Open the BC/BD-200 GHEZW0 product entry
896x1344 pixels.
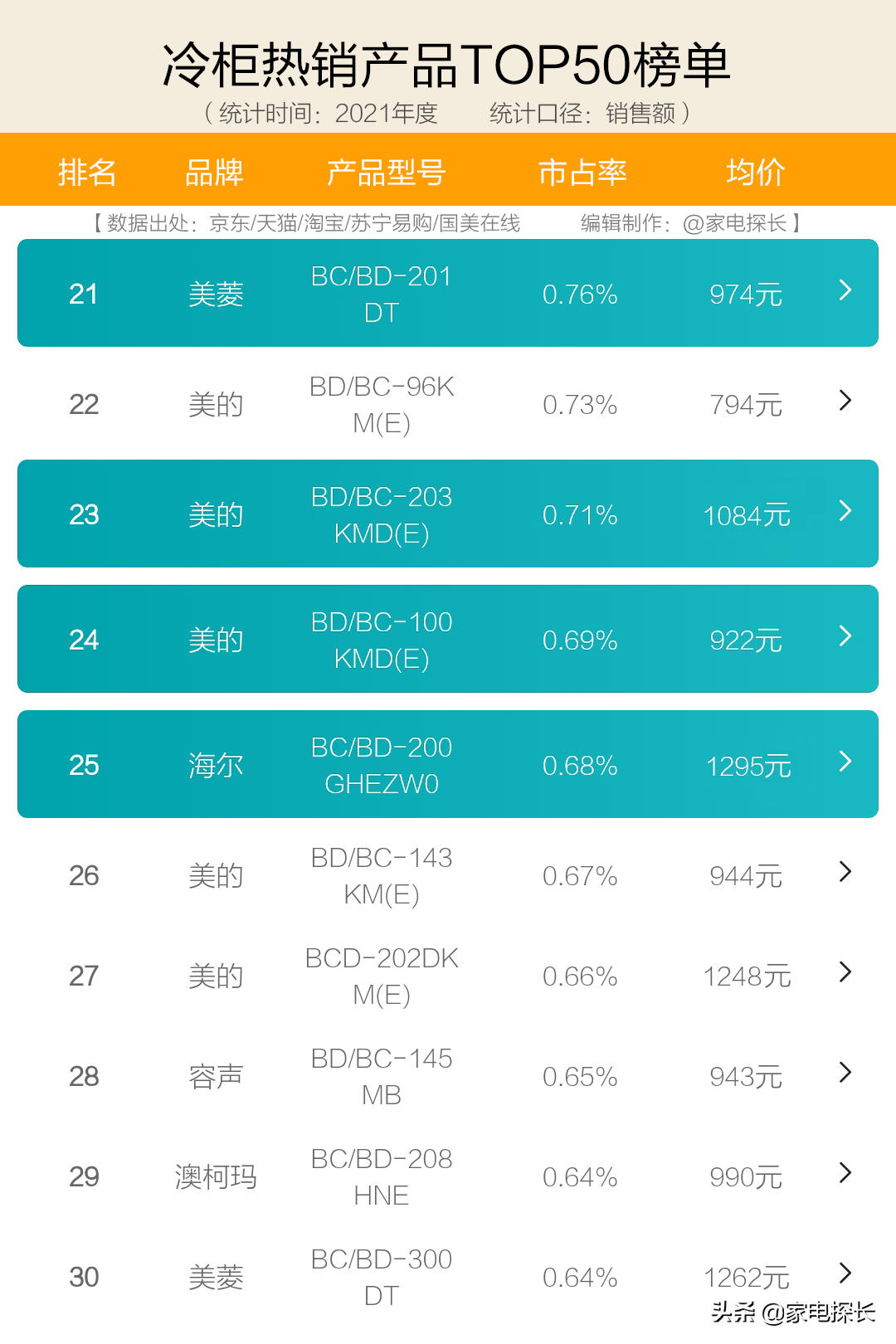[382, 765]
